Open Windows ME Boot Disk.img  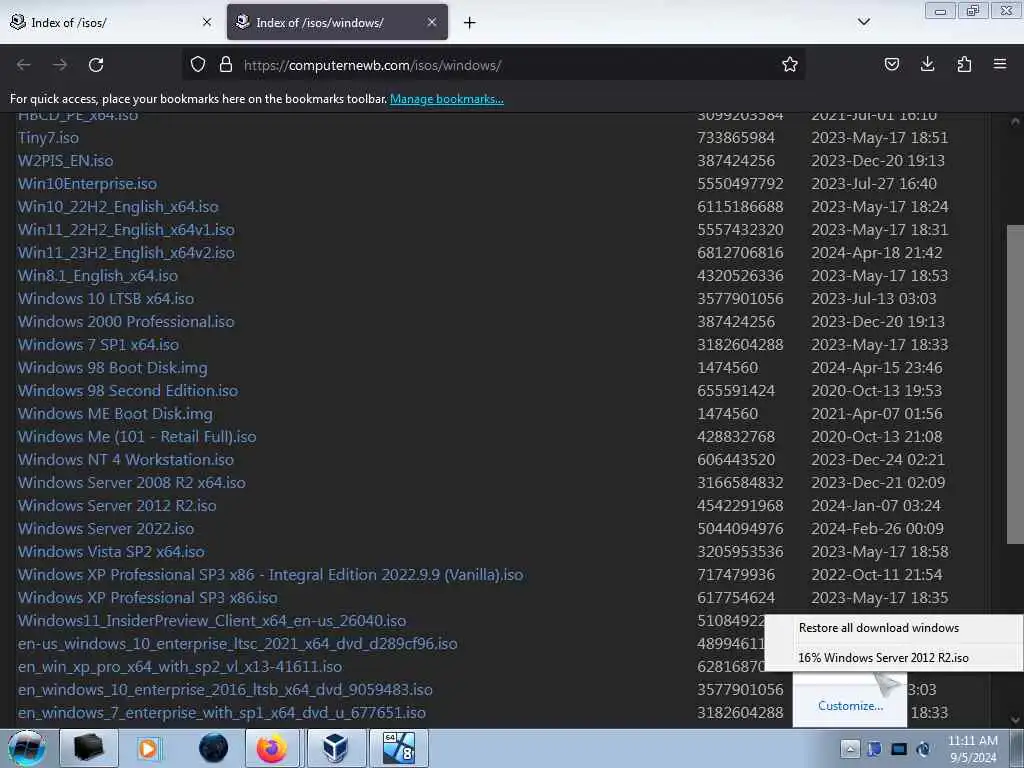click(x=115, y=413)
